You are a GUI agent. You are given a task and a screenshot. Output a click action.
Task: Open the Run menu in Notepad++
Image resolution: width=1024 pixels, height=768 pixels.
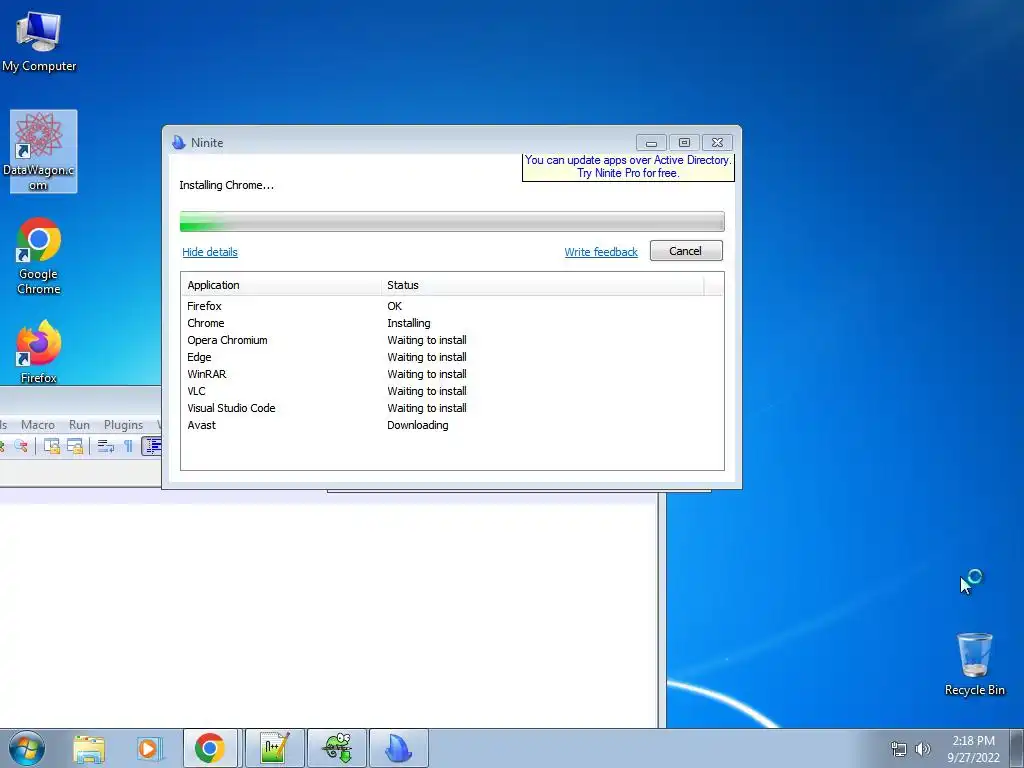coord(80,424)
